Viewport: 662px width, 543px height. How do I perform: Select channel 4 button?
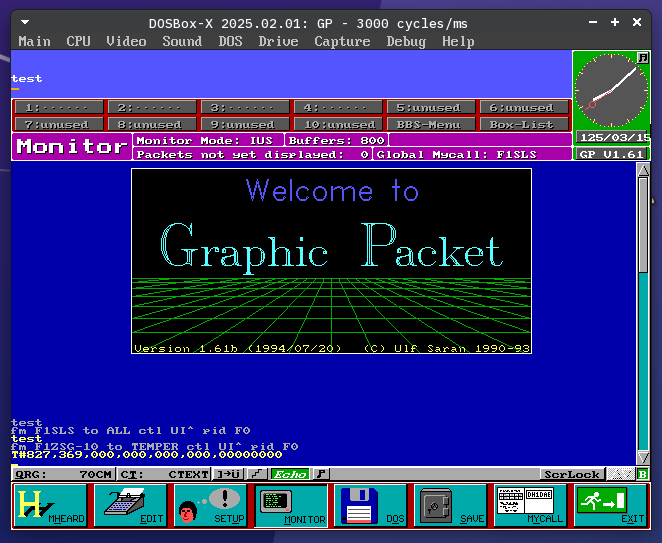click(x=338, y=107)
